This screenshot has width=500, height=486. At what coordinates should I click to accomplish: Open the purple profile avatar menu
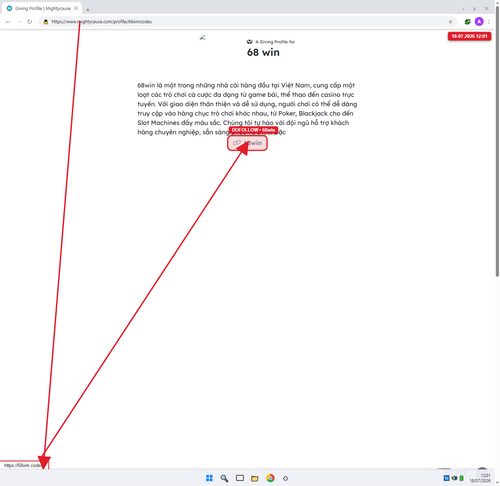479,22
